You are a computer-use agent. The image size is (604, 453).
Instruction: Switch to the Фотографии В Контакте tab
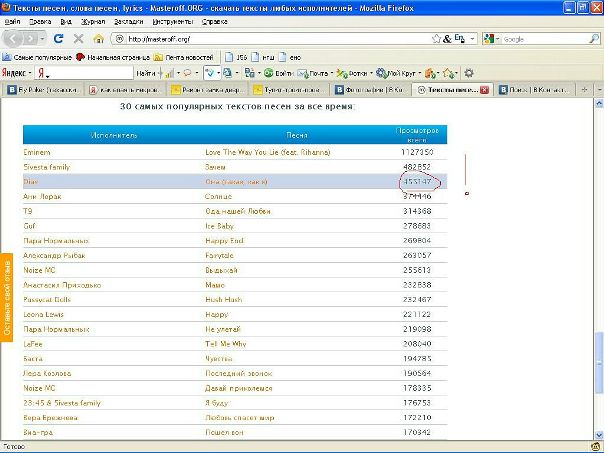(370, 90)
